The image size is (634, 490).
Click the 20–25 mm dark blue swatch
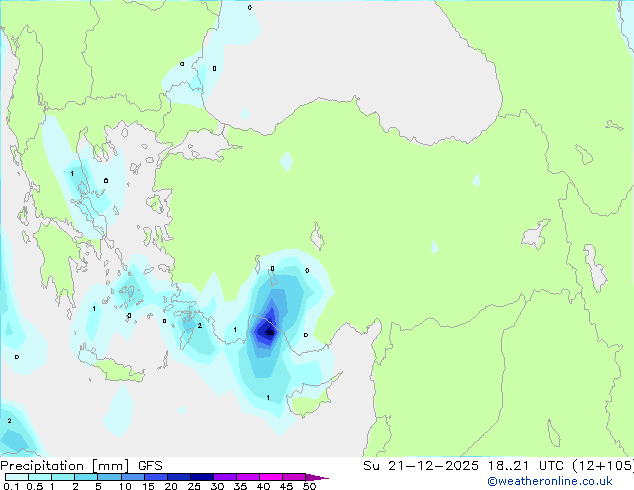(x=179, y=477)
